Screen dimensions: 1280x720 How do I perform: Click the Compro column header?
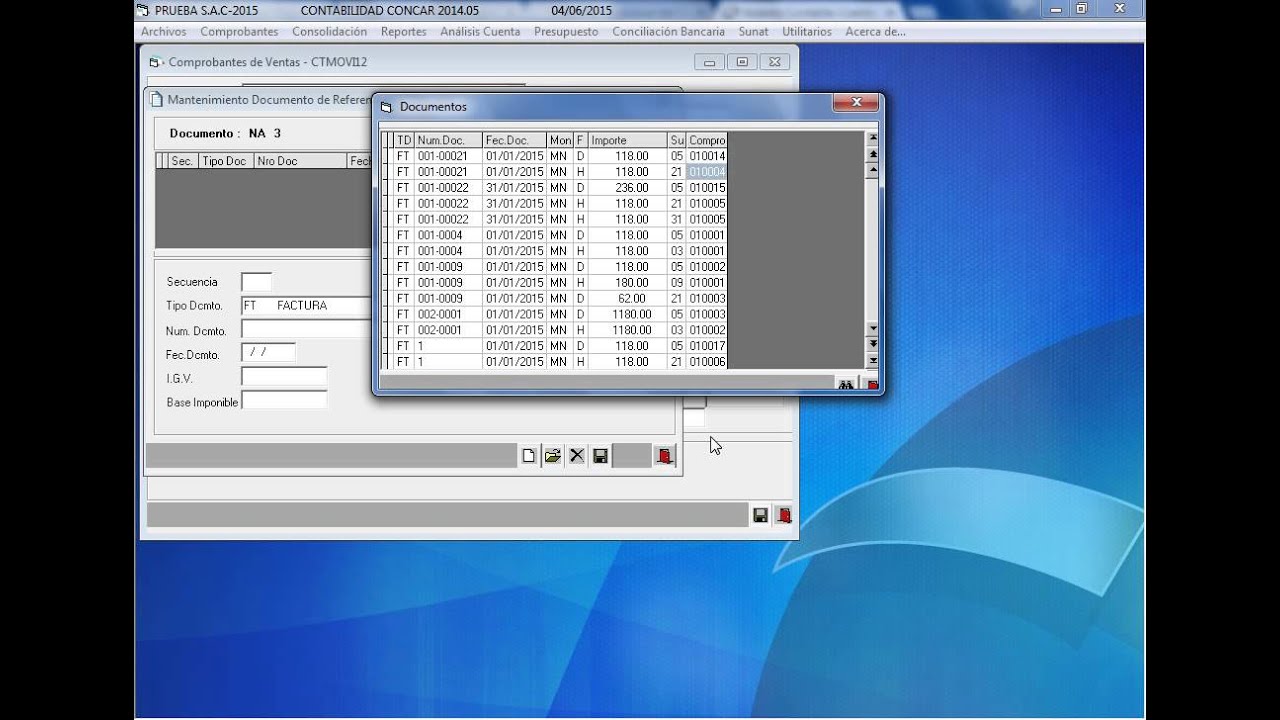click(x=707, y=140)
